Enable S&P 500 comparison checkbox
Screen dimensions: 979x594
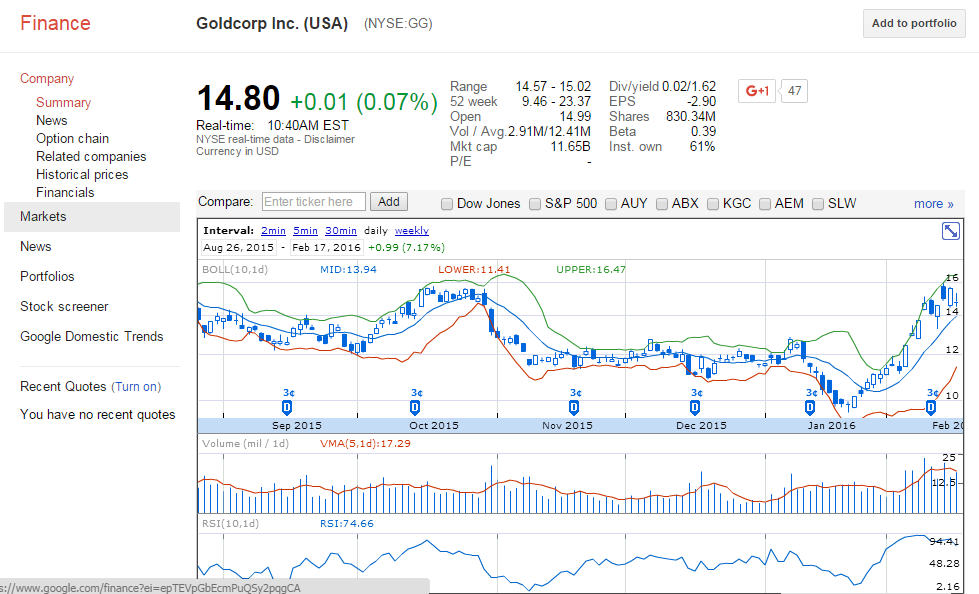pyautogui.click(x=534, y=204)
